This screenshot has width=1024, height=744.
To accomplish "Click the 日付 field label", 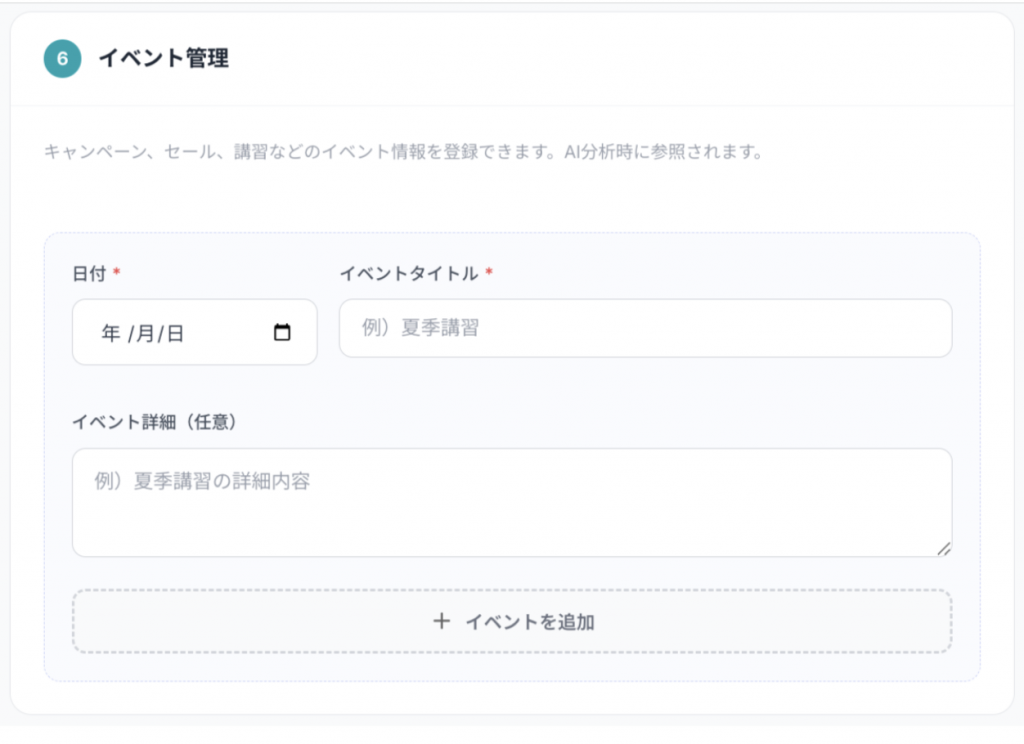I will point(89,274).
